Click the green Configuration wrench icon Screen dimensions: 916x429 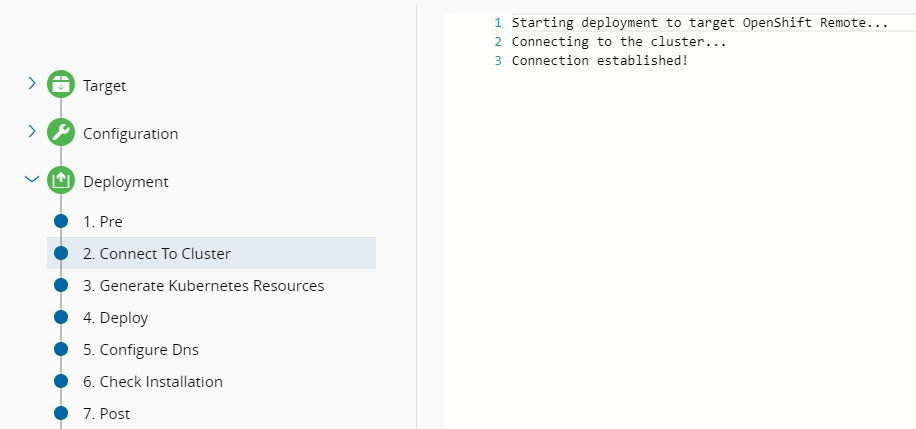pos(61,133)
